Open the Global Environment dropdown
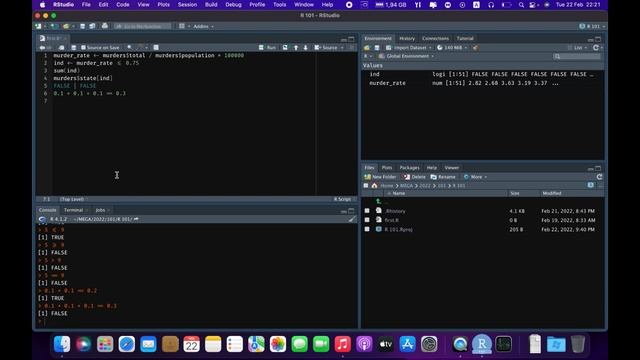Image resolution: width=640 pixels, height=360 pixels. [x=407, y=56]
